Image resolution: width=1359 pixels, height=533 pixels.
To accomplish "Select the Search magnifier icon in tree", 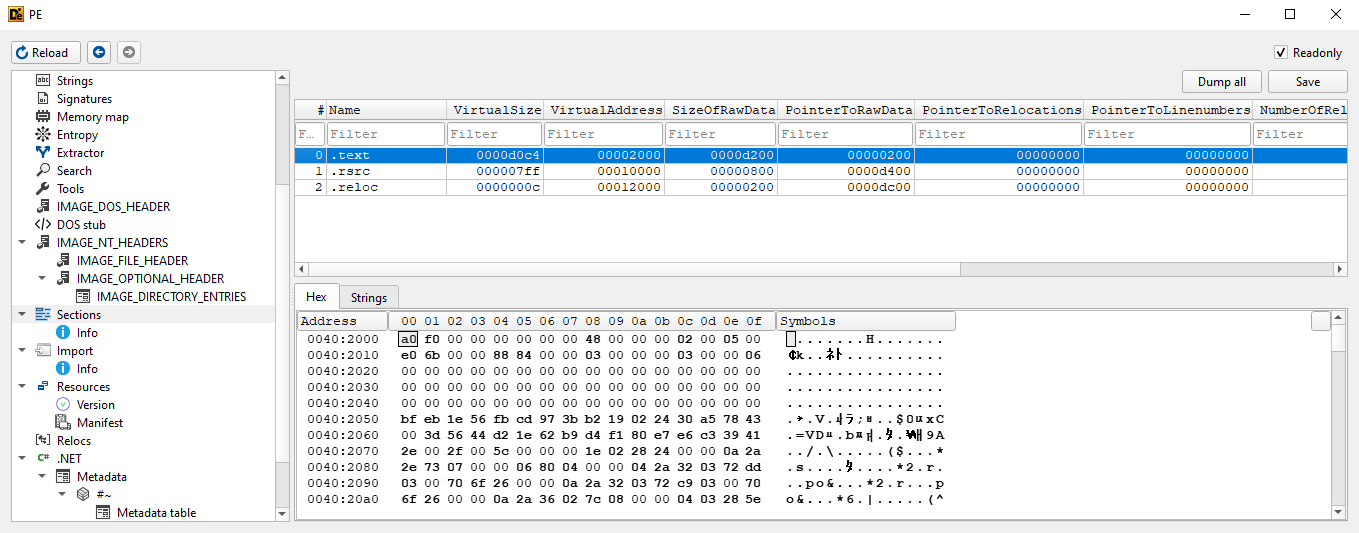I will click(x=42, y=170).
